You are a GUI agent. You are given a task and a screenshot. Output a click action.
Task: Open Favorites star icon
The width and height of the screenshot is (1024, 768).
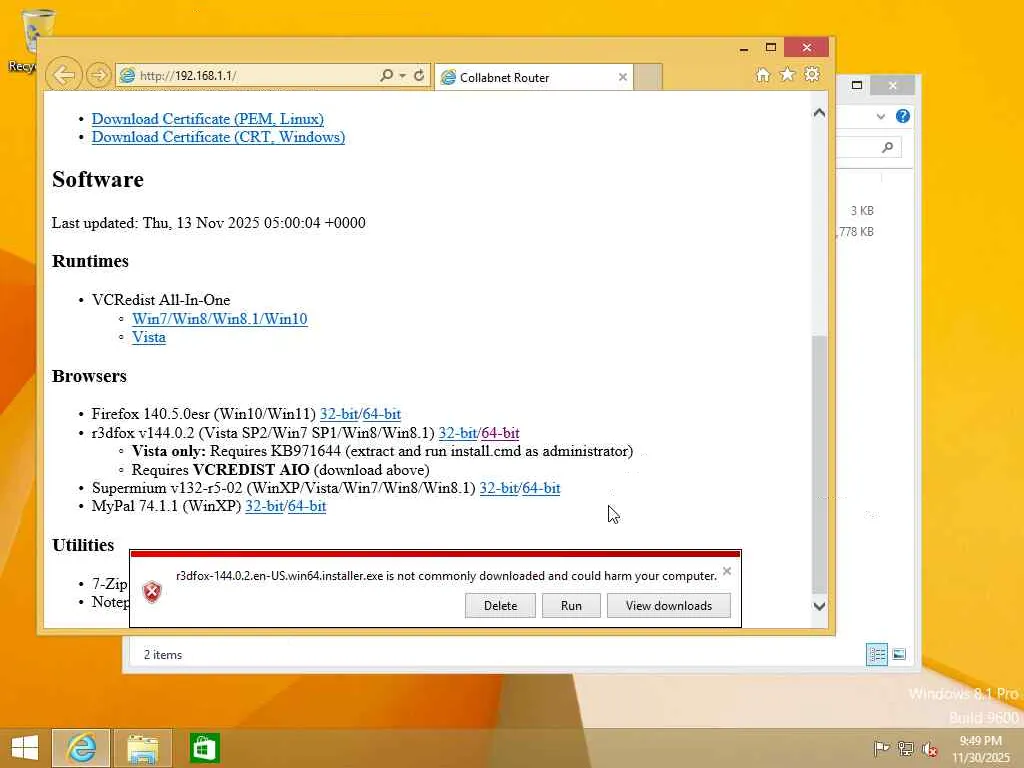tap(787, 74)
